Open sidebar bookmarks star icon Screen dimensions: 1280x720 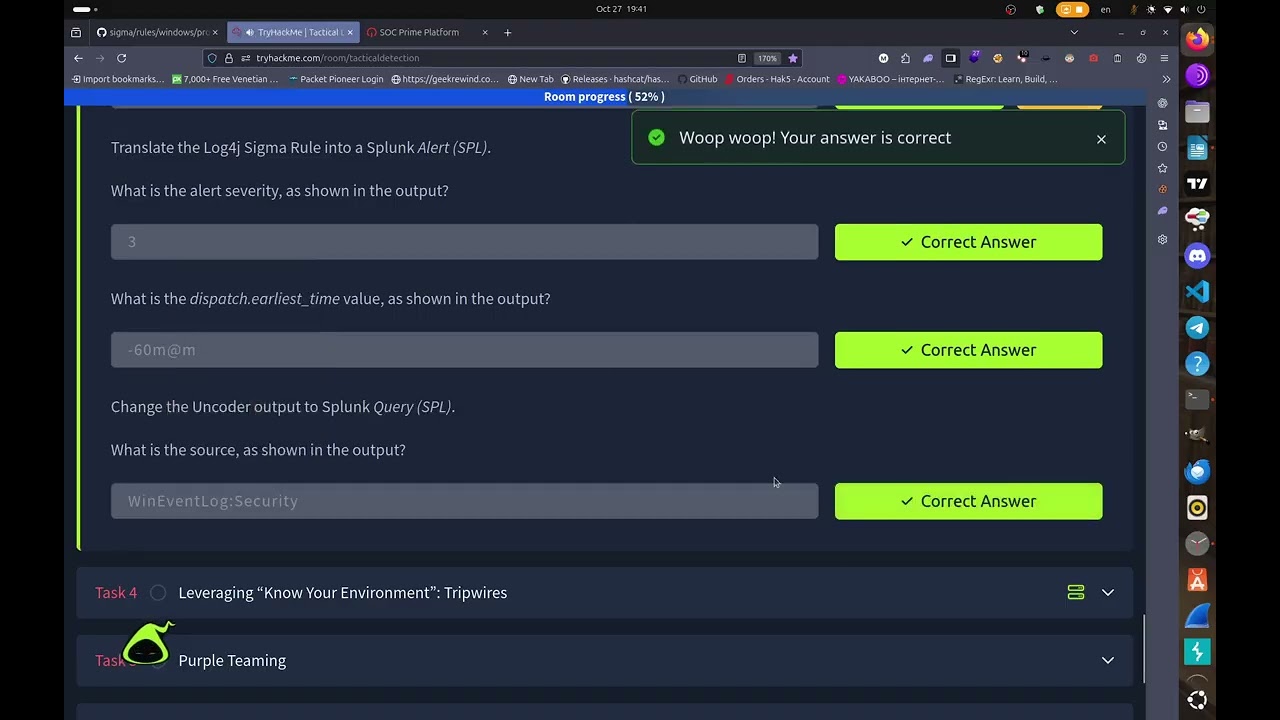pos(1162,168)
